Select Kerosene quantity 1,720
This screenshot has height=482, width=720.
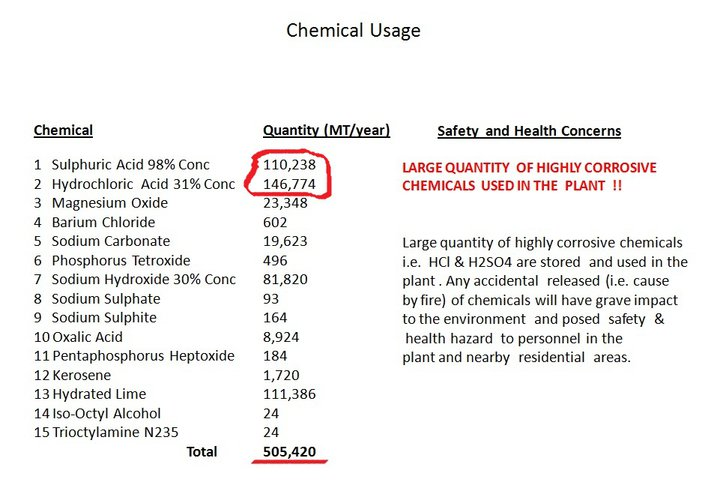click(281, 375)
